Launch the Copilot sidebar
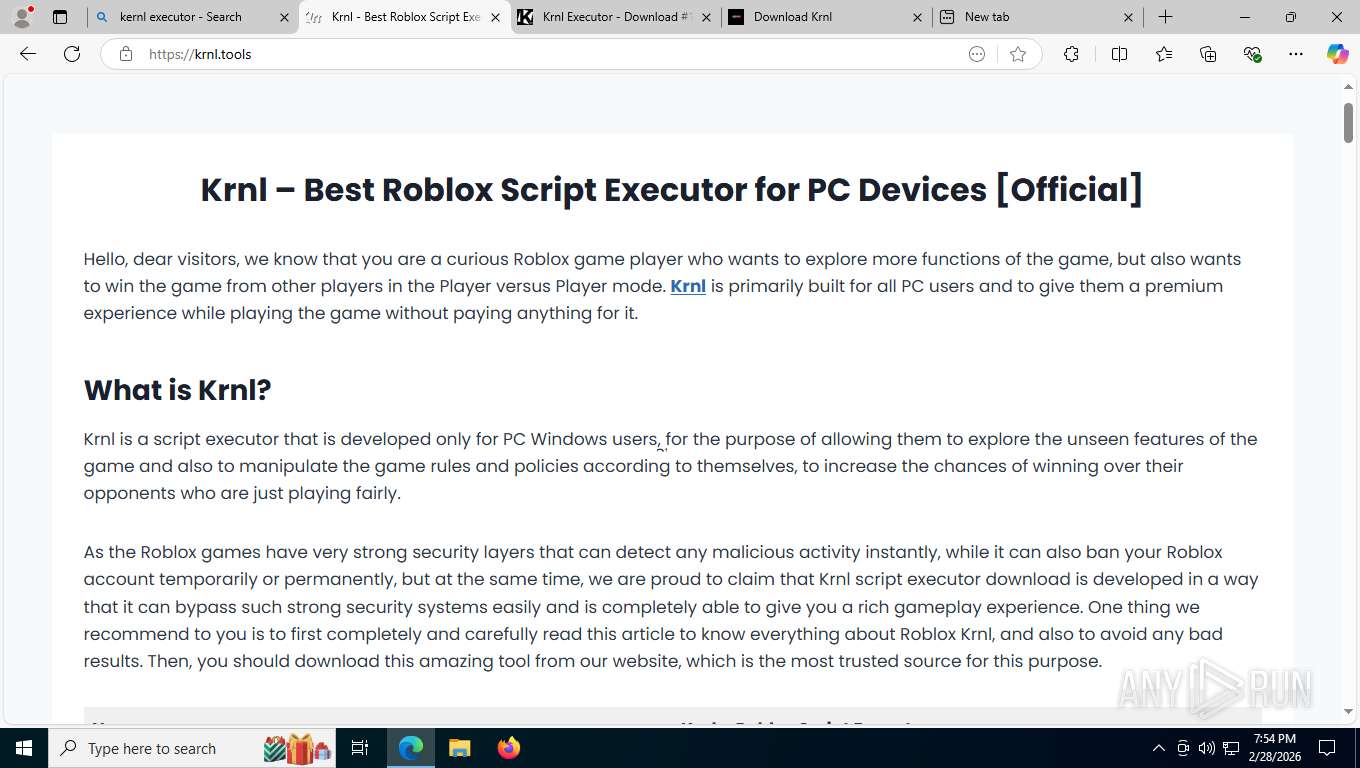Viewport: 1360px width, 768px height. coord(1338,54)
